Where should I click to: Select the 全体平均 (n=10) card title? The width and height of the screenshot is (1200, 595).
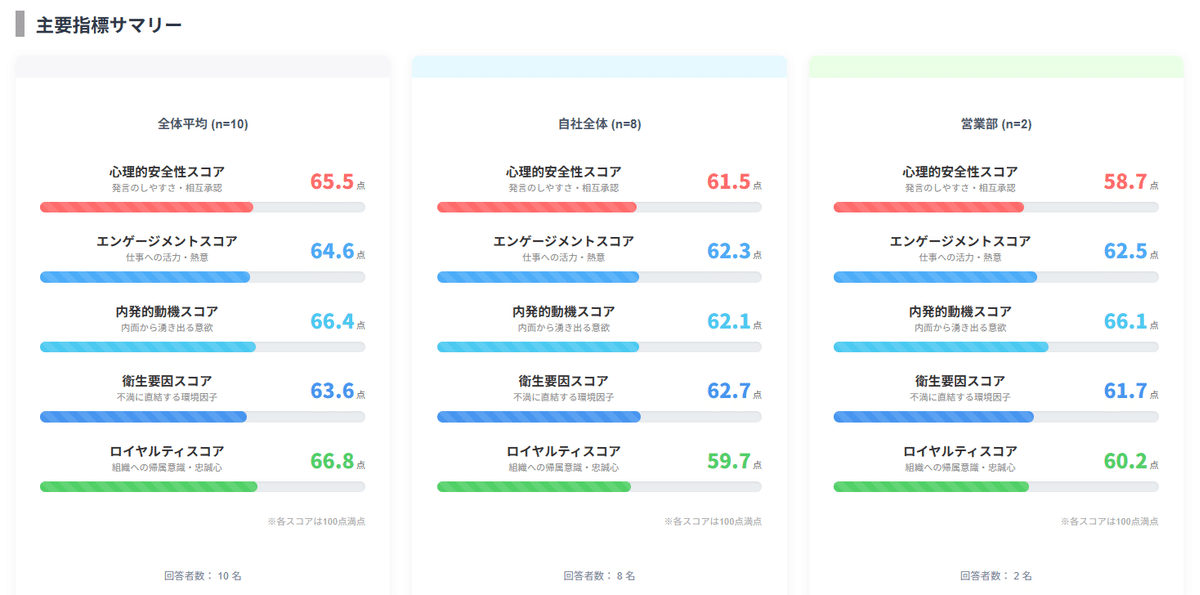(x=203, y=124)
